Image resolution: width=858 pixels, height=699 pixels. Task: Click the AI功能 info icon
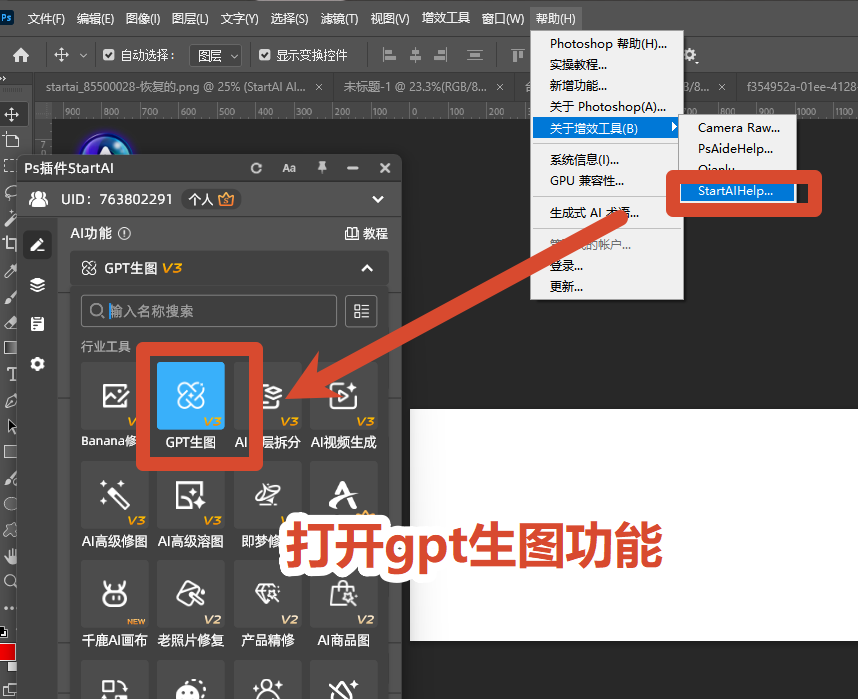pyautogui.click(x=125, y=234)
